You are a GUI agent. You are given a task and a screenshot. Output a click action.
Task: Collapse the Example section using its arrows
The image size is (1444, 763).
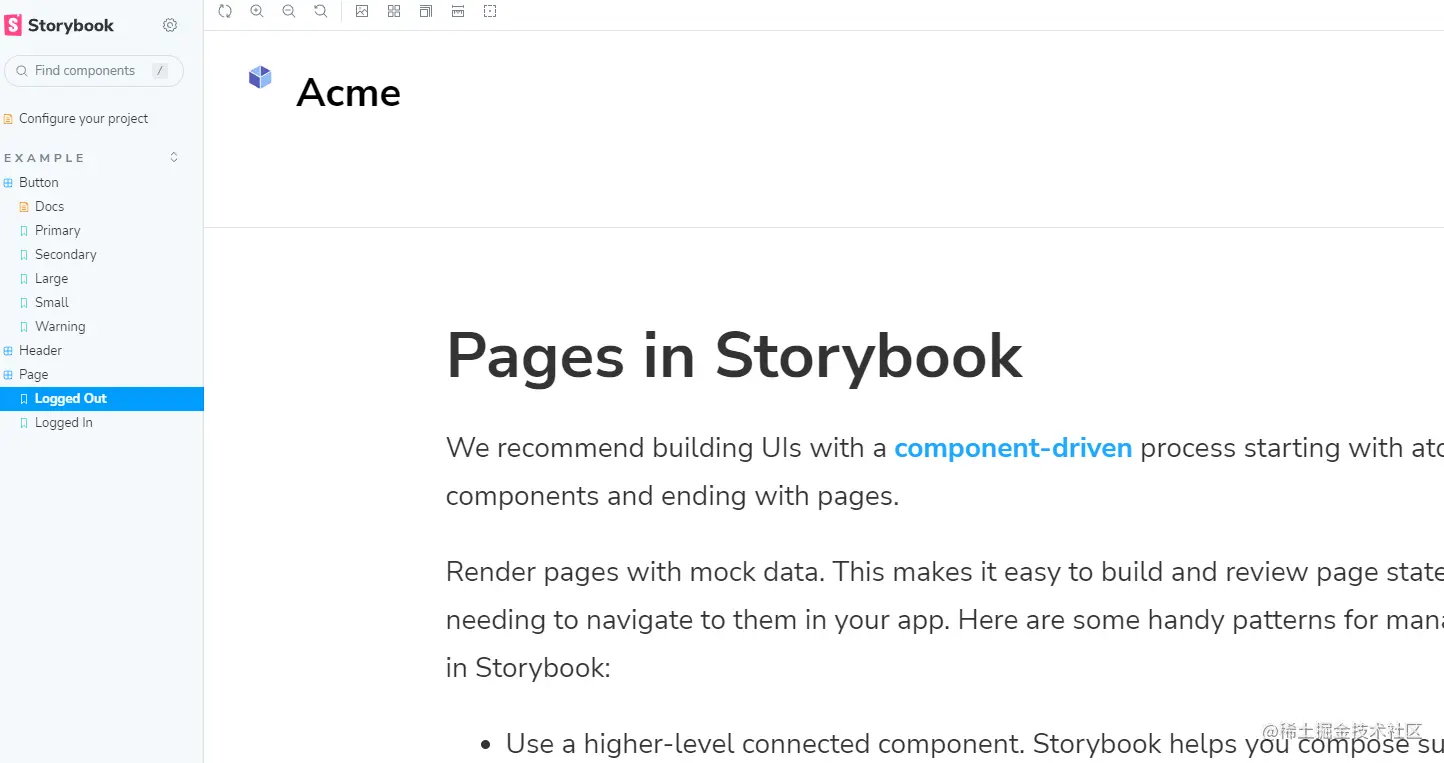(x=174, y=157)
